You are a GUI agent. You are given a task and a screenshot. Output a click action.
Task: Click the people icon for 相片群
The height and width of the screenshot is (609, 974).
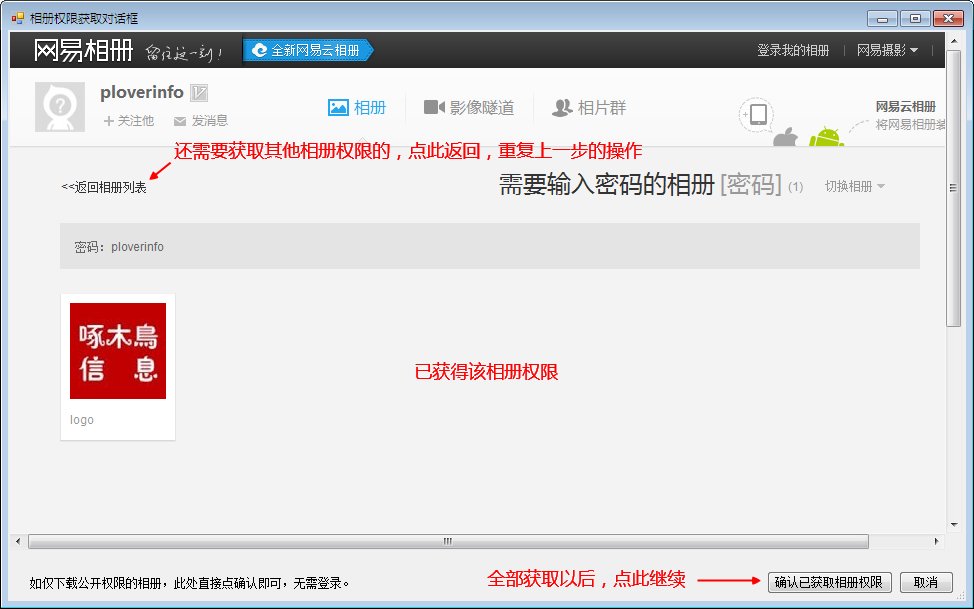562,108
